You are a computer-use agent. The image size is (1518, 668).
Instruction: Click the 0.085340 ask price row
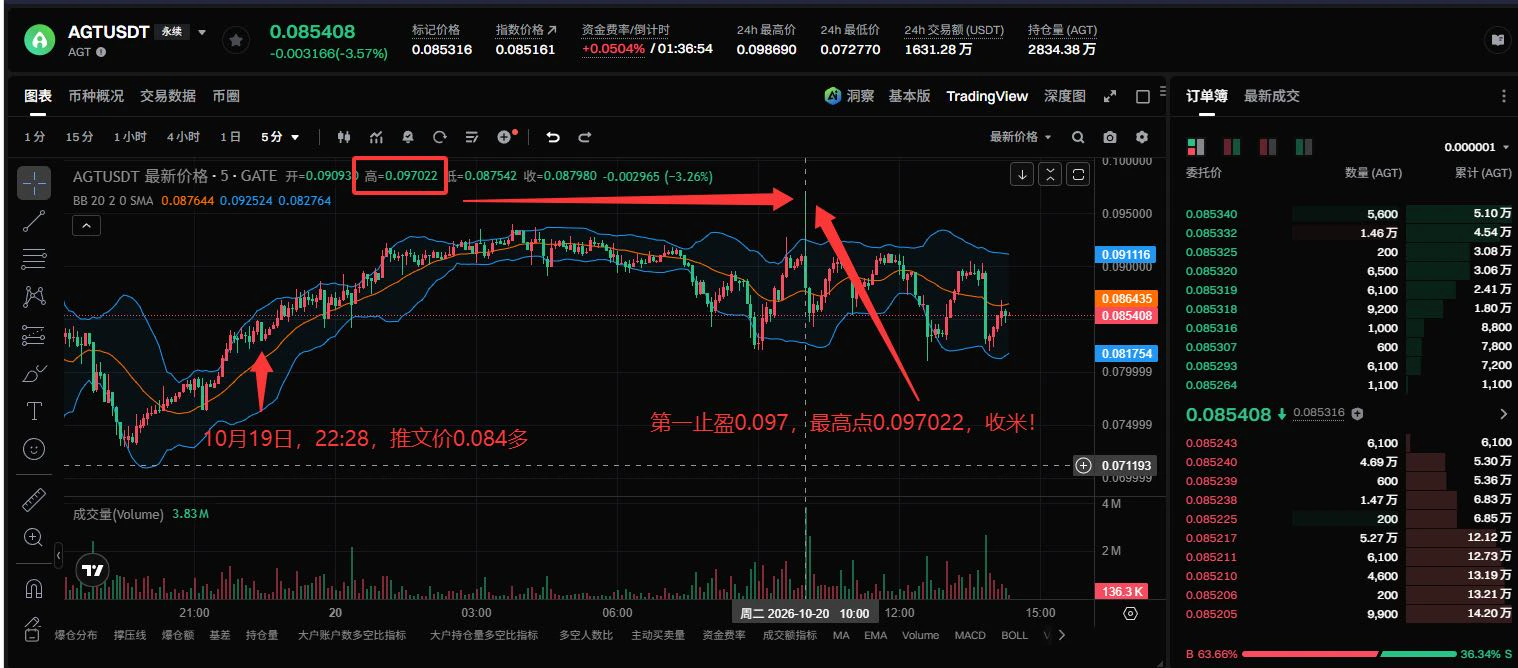[x=1348, y=214]
